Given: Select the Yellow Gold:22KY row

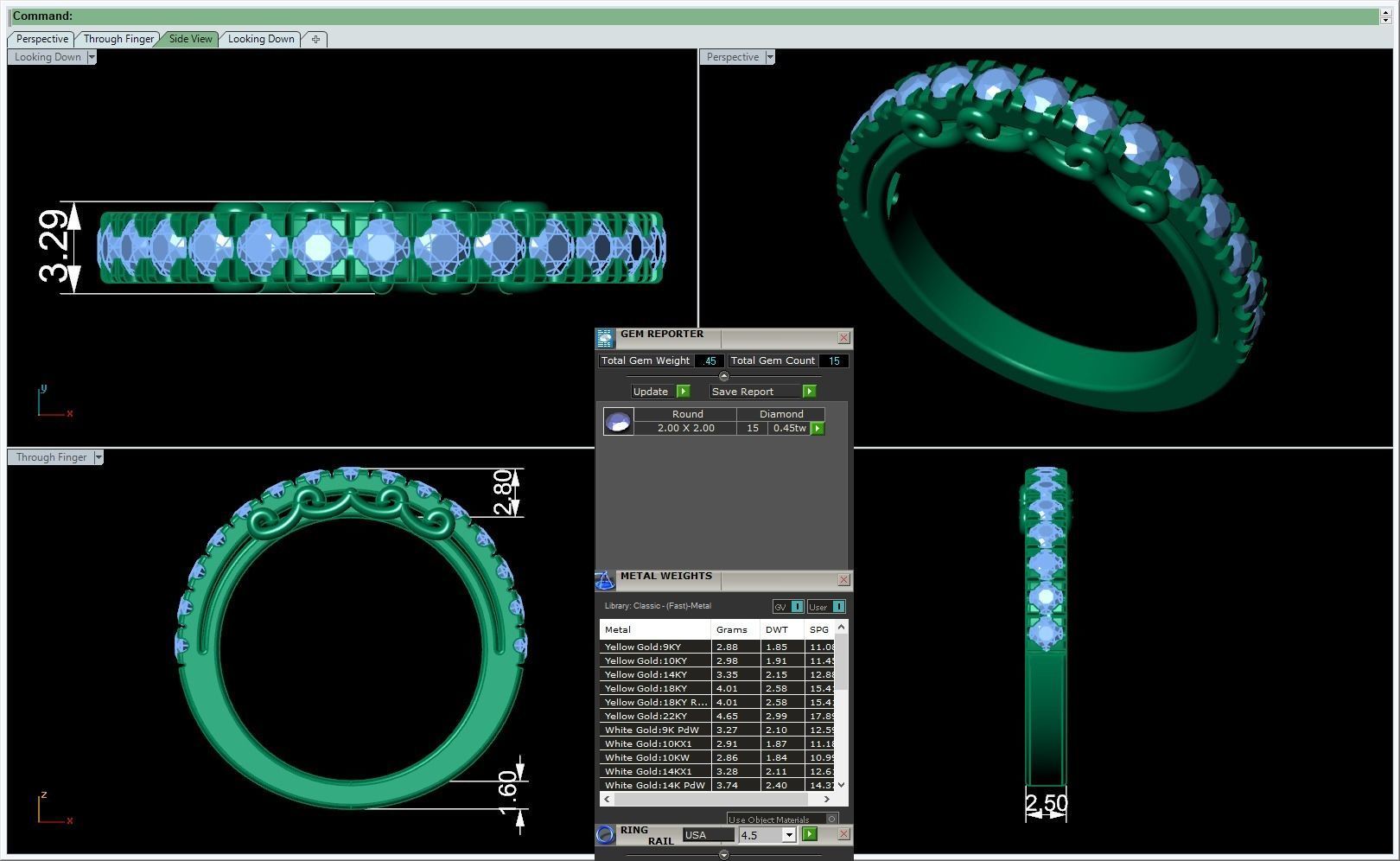Looking at the screenshot, I should coord(717,716).
